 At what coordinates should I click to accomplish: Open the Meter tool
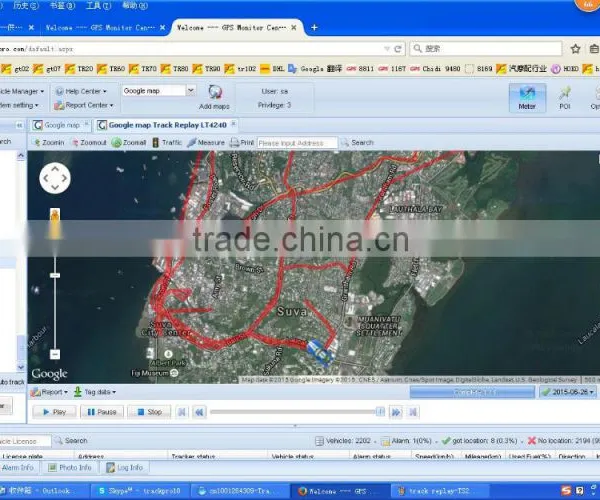[527, 98]
